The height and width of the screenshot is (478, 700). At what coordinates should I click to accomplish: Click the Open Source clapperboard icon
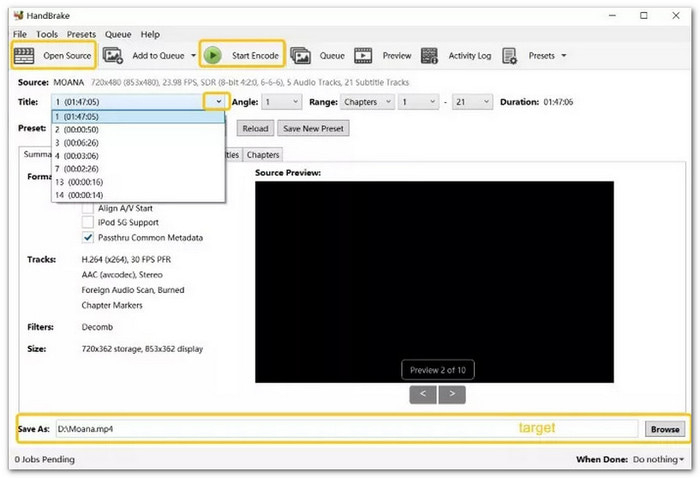tap(24, 56)
